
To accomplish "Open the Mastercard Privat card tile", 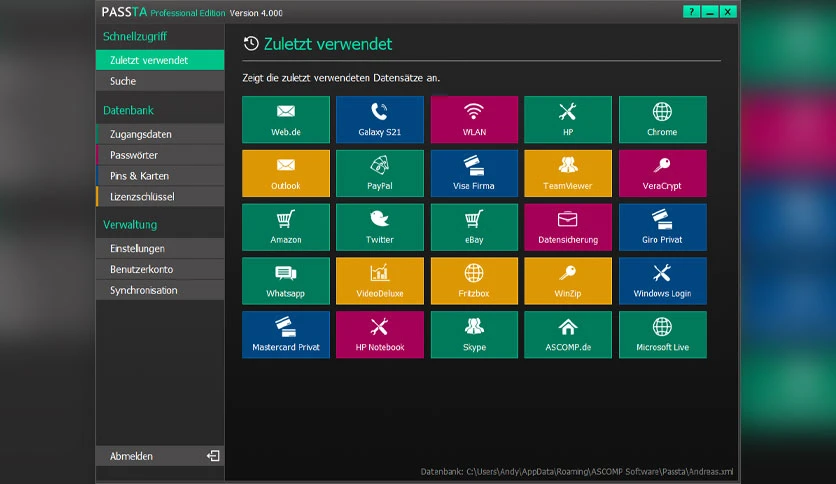I will 286,335.
